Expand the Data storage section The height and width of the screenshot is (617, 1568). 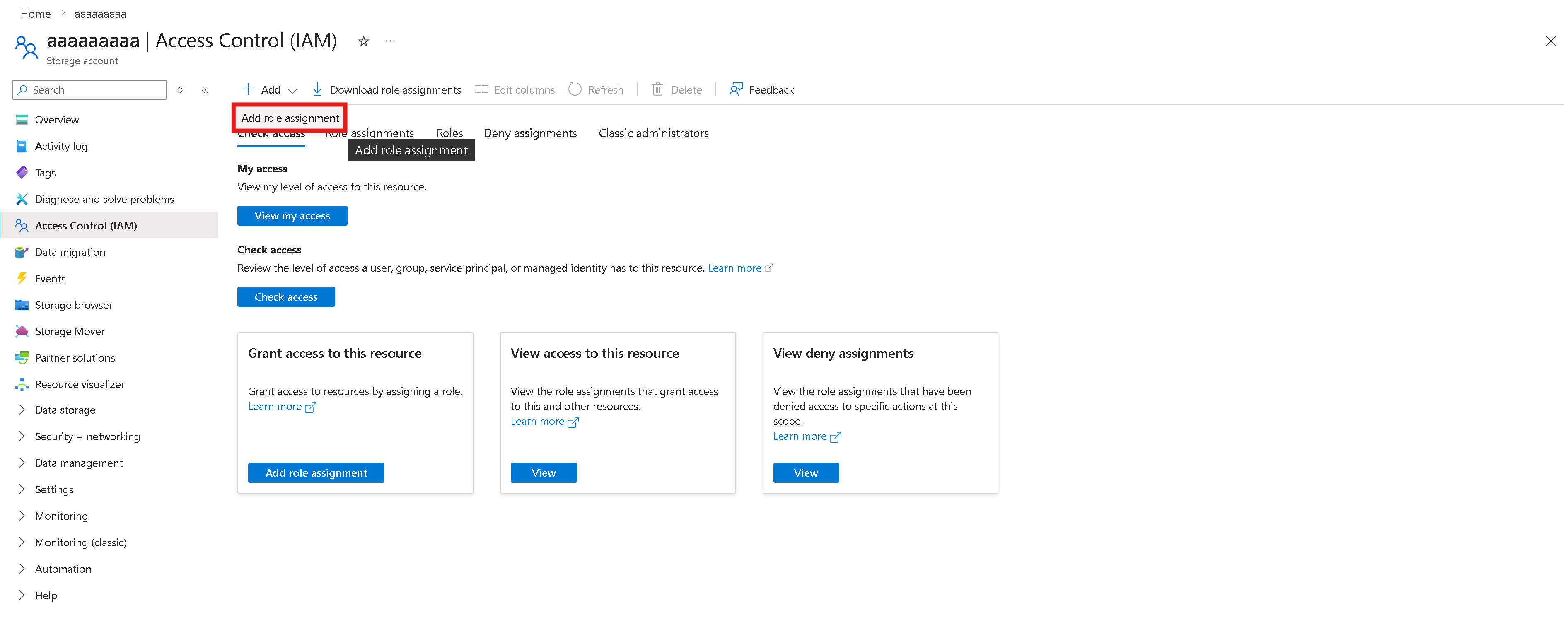(65, 410)
